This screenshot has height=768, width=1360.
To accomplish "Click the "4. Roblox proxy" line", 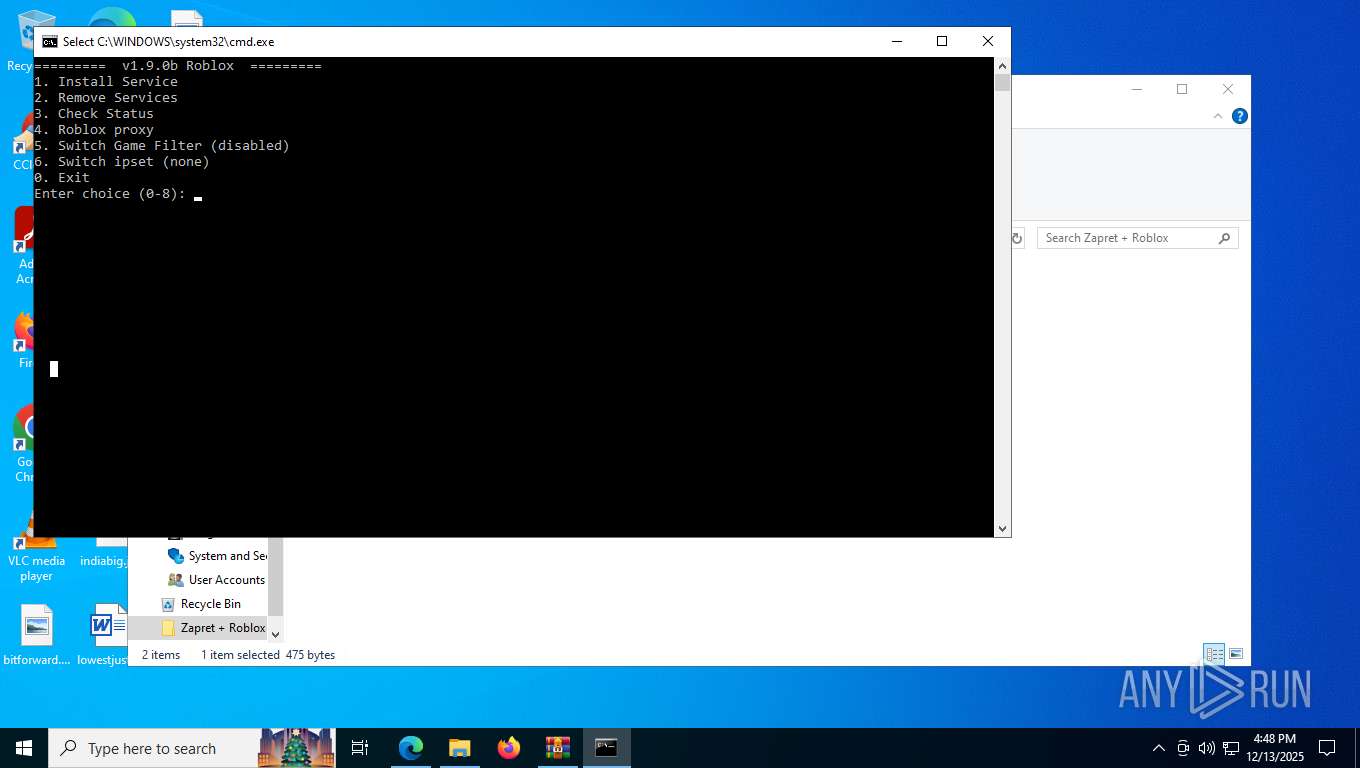I will (94, 130).
